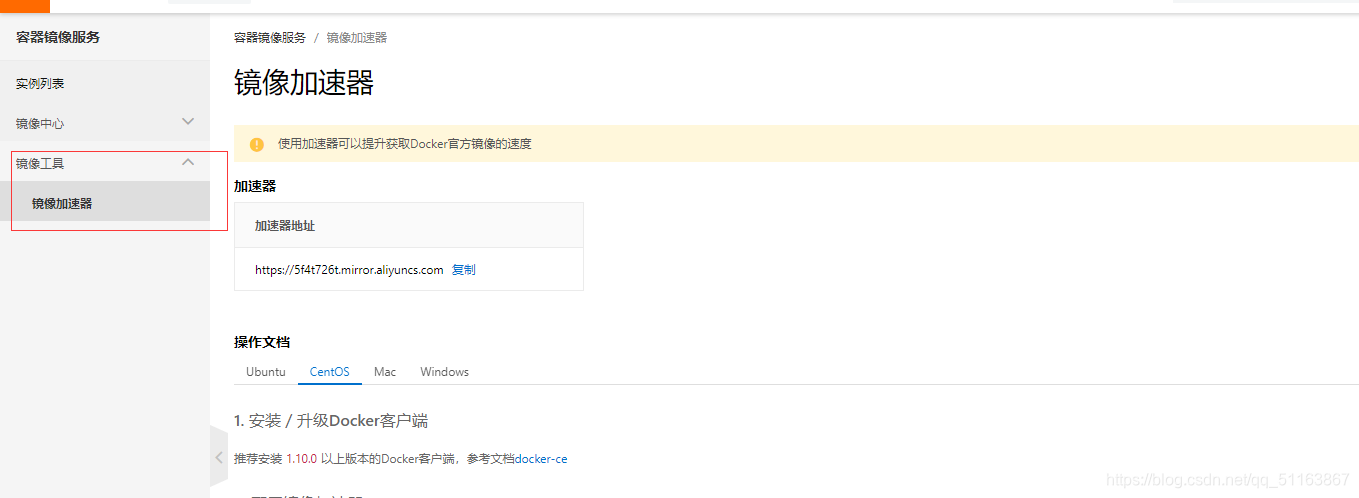The width and height of the screenshot is (1359, 498).
Task: Switch to the Ubuntu tab
Action: click(266, 372)
